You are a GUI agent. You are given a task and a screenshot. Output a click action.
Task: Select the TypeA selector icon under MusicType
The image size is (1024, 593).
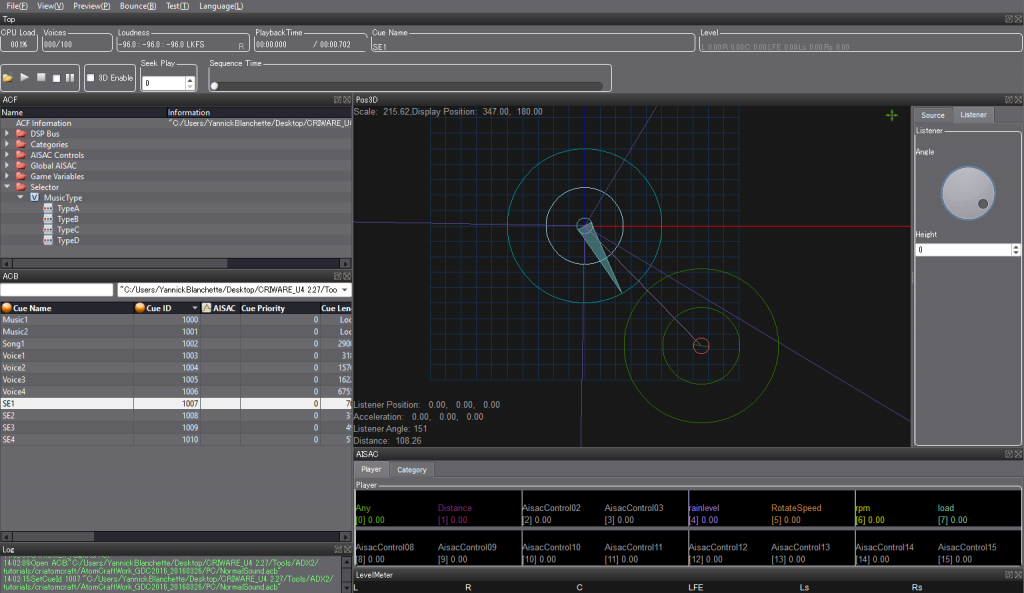click(47, 208)
